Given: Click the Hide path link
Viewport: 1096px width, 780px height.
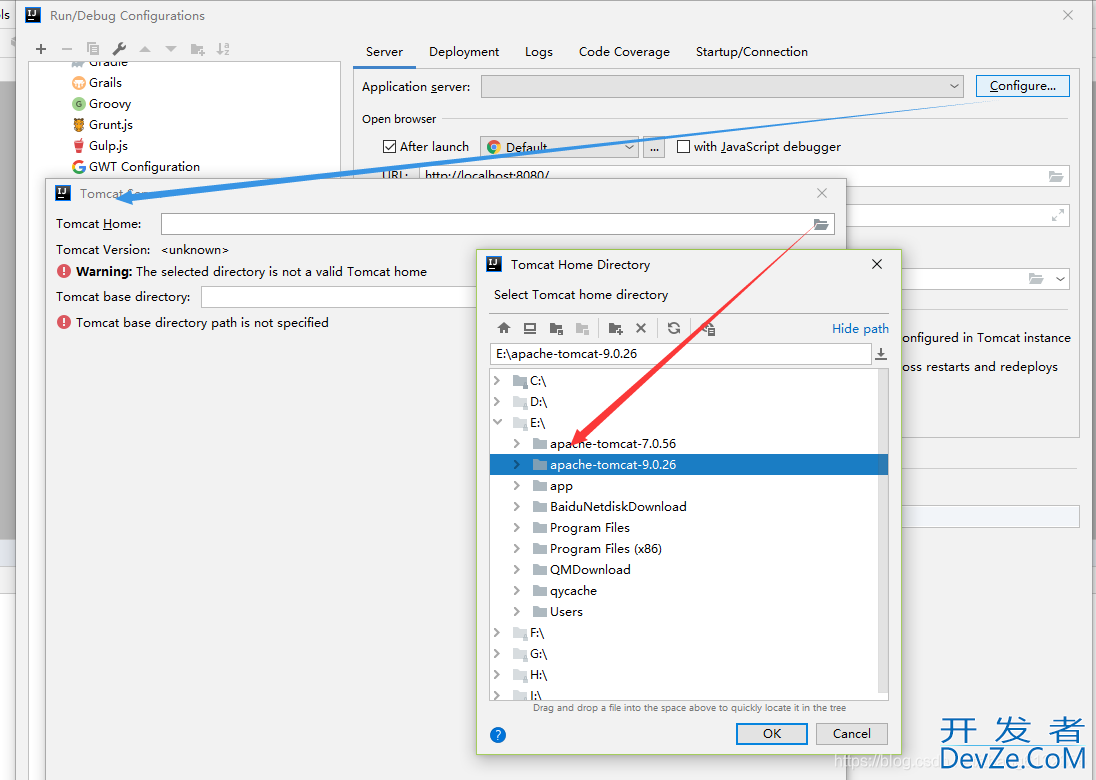Looking at the screenshot, I should (x=860, y=328).
